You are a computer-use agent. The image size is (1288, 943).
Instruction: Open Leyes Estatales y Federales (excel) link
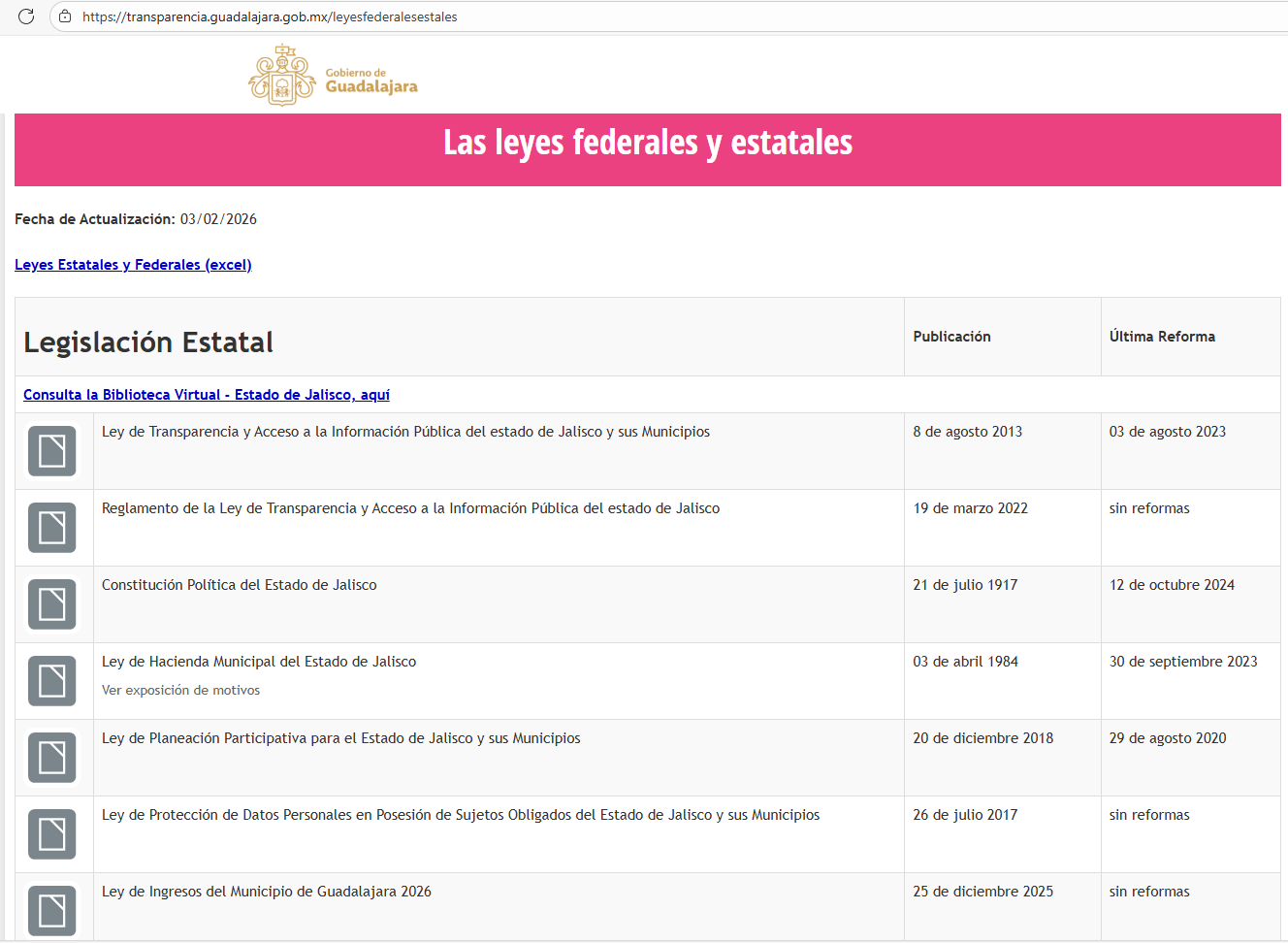(x=133, y=265)
